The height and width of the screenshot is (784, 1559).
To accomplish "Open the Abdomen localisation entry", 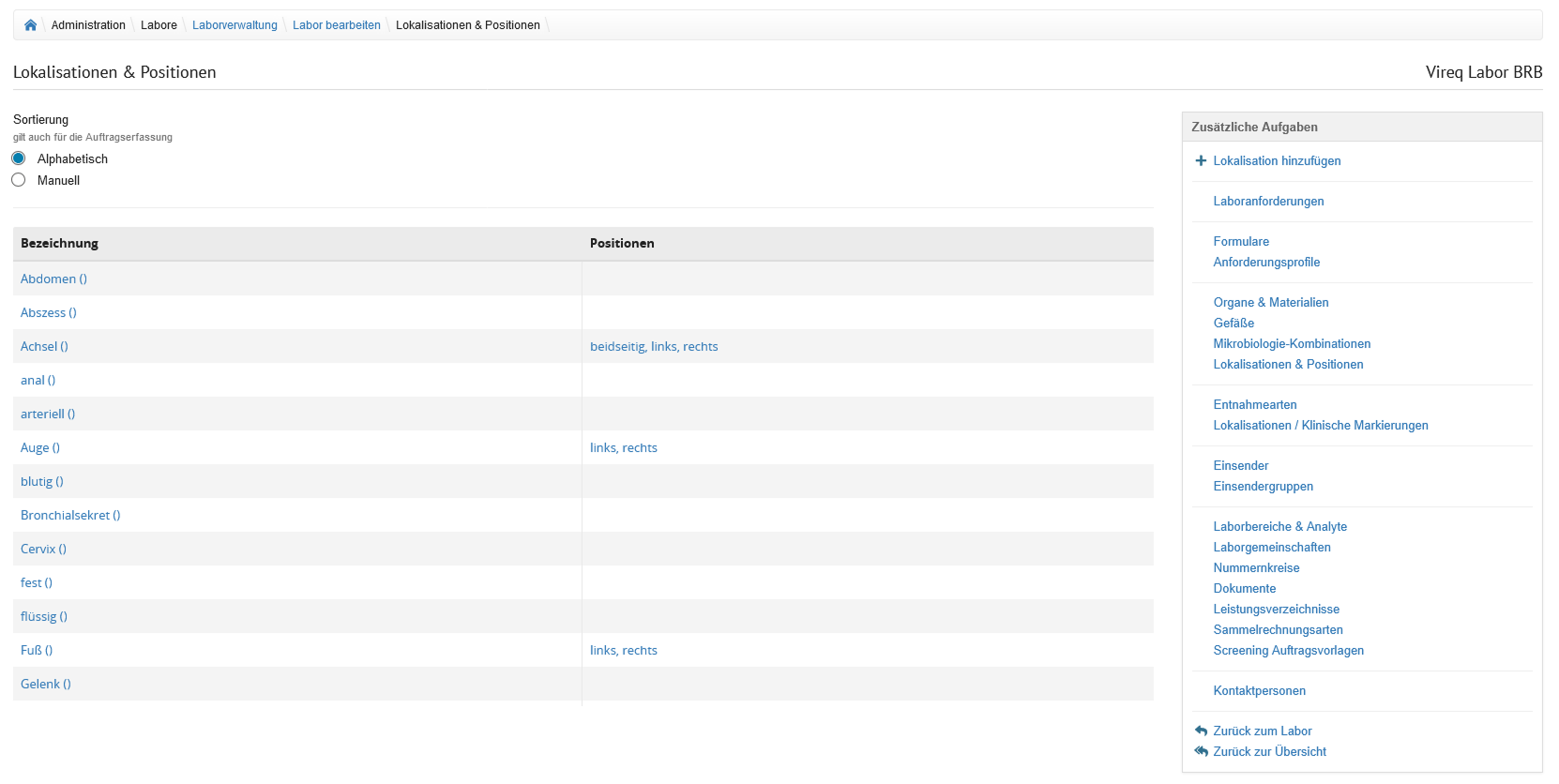I will 53,279.
